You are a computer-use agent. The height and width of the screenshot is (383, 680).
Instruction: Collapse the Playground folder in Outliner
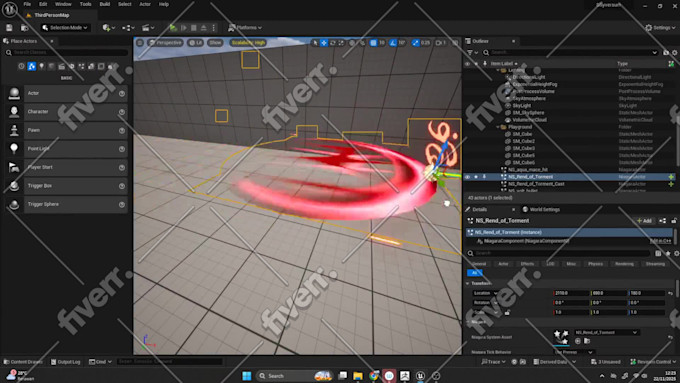498,127
